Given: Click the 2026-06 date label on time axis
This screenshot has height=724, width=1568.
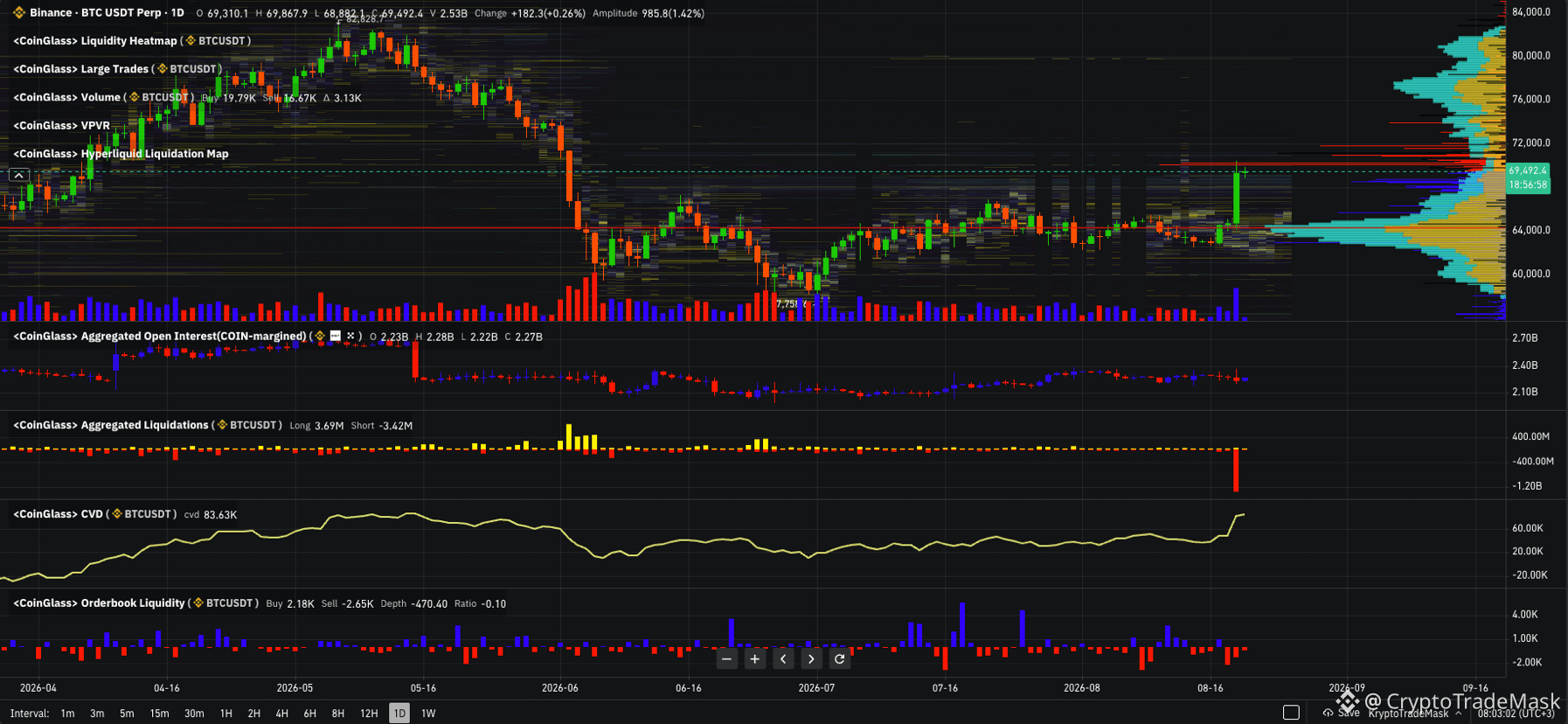Looking at the screenshot, I should (560, 688).
